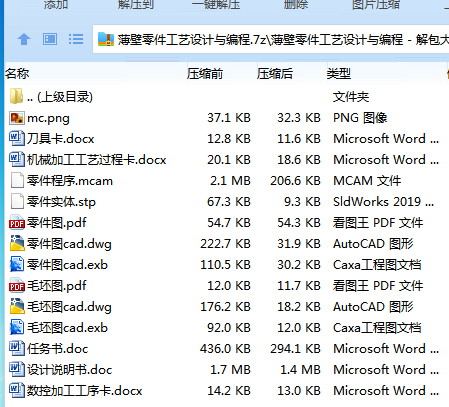This screenshot has height=407, width=449.
Task: Click the Caxa icon of 零件图cad.exb
Action: [17, 264]
